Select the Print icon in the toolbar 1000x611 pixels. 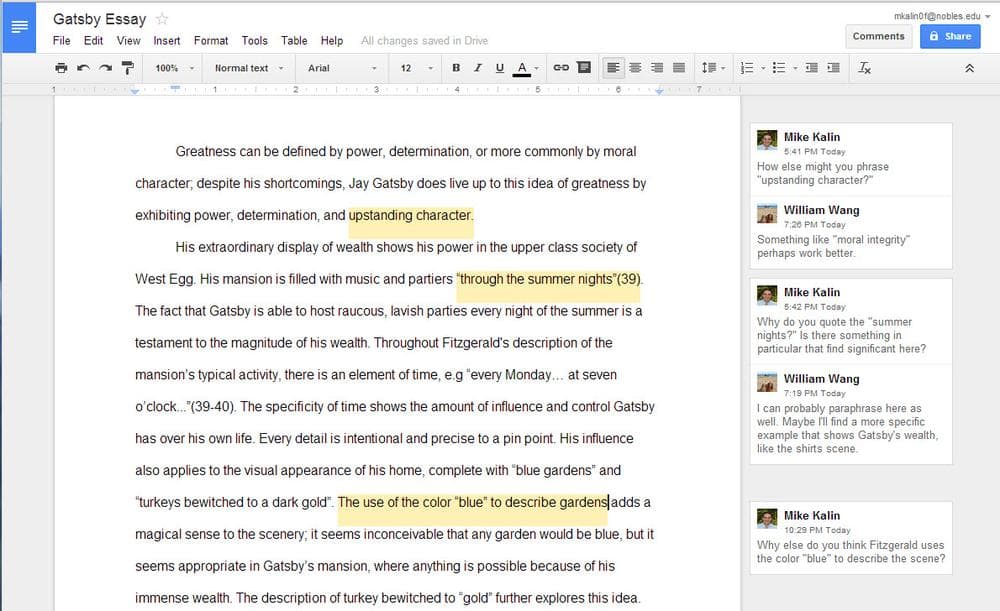(x=60, y=67)
